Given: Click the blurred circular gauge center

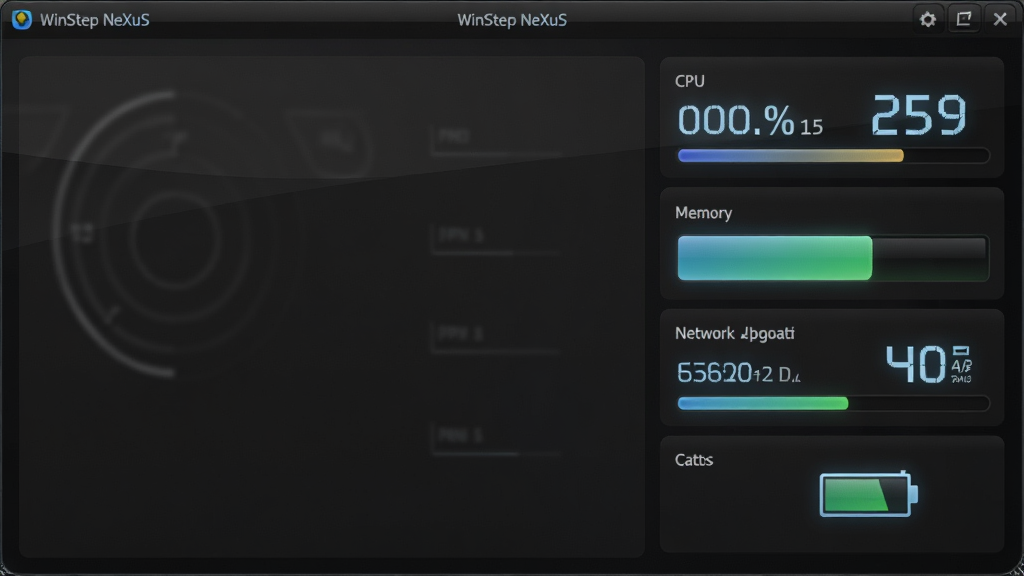Looking at the screenshot, I should tap(175, 239).
